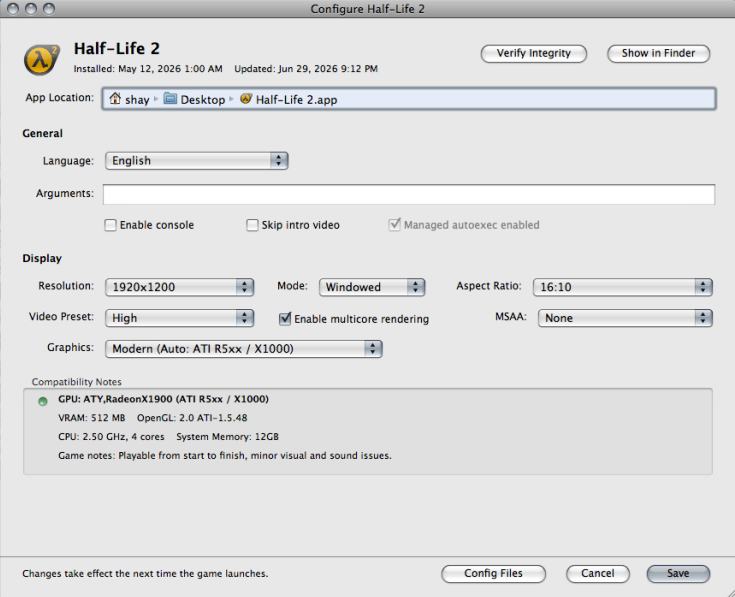Open the Aspect Ratio dropdown 16:10

click(x=622, y=287)
